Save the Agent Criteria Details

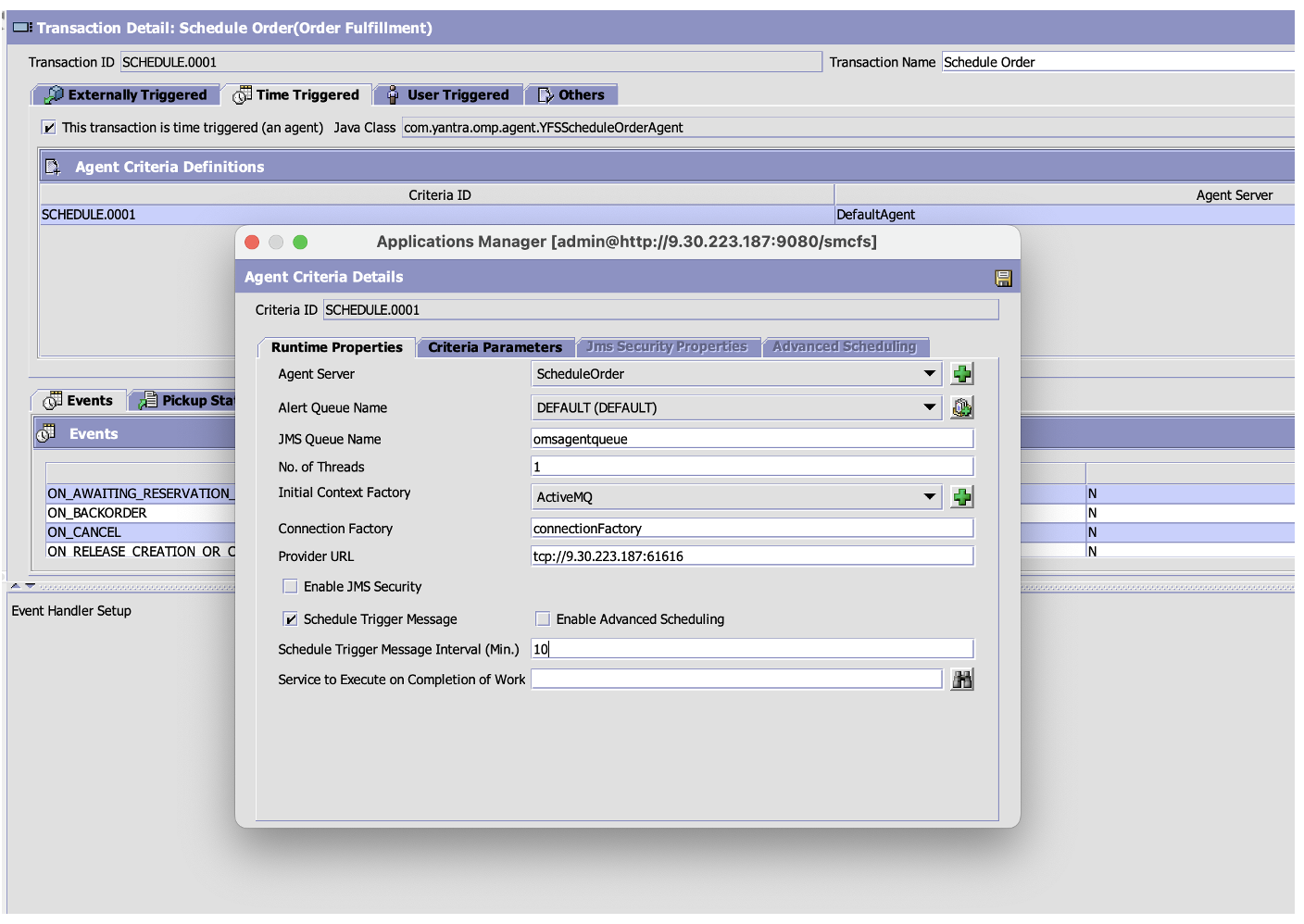(1003, 277)
